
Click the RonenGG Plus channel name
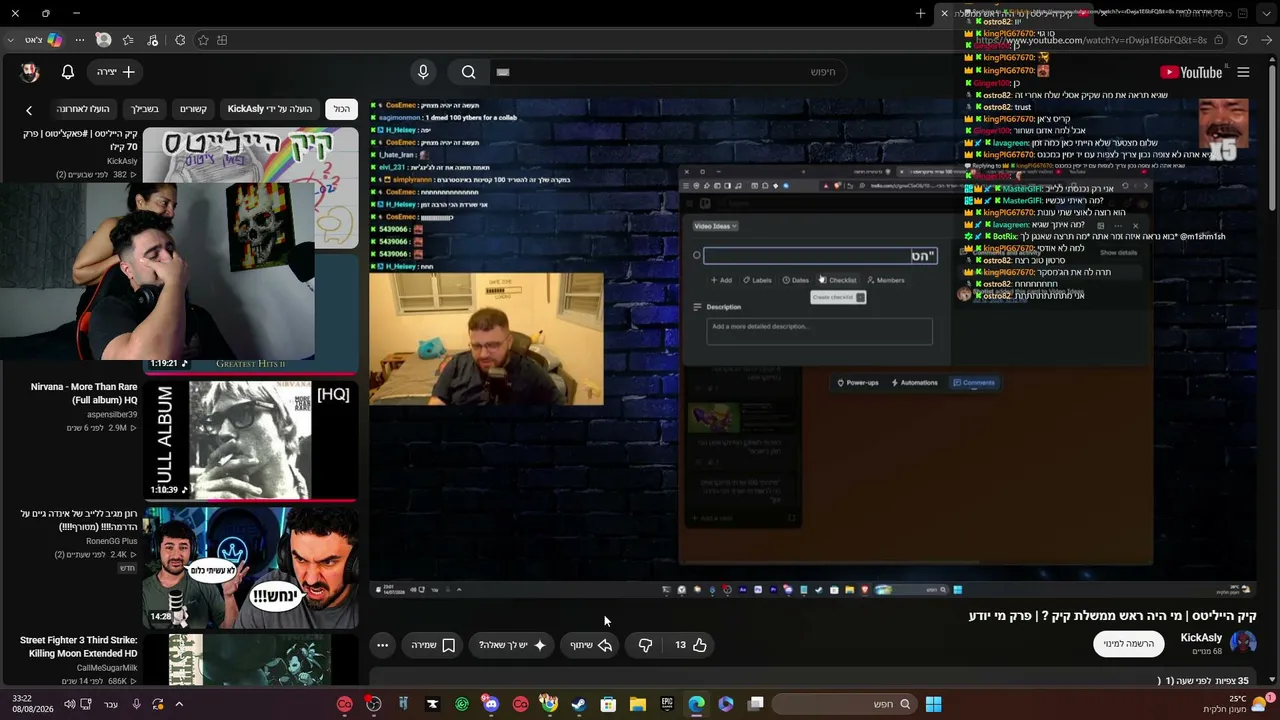point(112,541)
